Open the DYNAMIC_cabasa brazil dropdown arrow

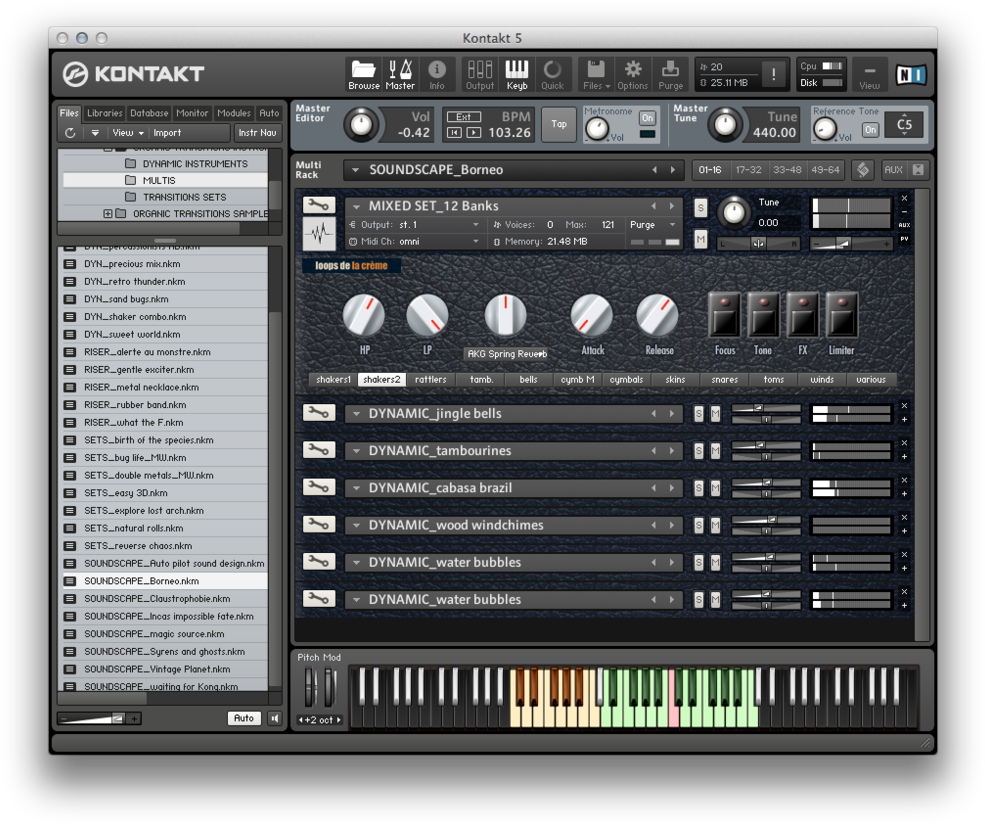(x=356, y=488)
